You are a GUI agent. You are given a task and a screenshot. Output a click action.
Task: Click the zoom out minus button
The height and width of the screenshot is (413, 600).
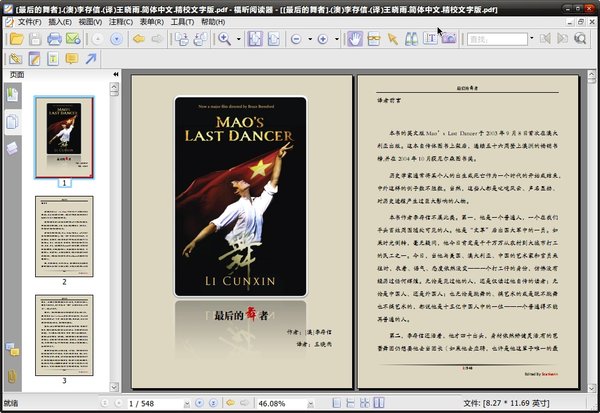point(296,39)
